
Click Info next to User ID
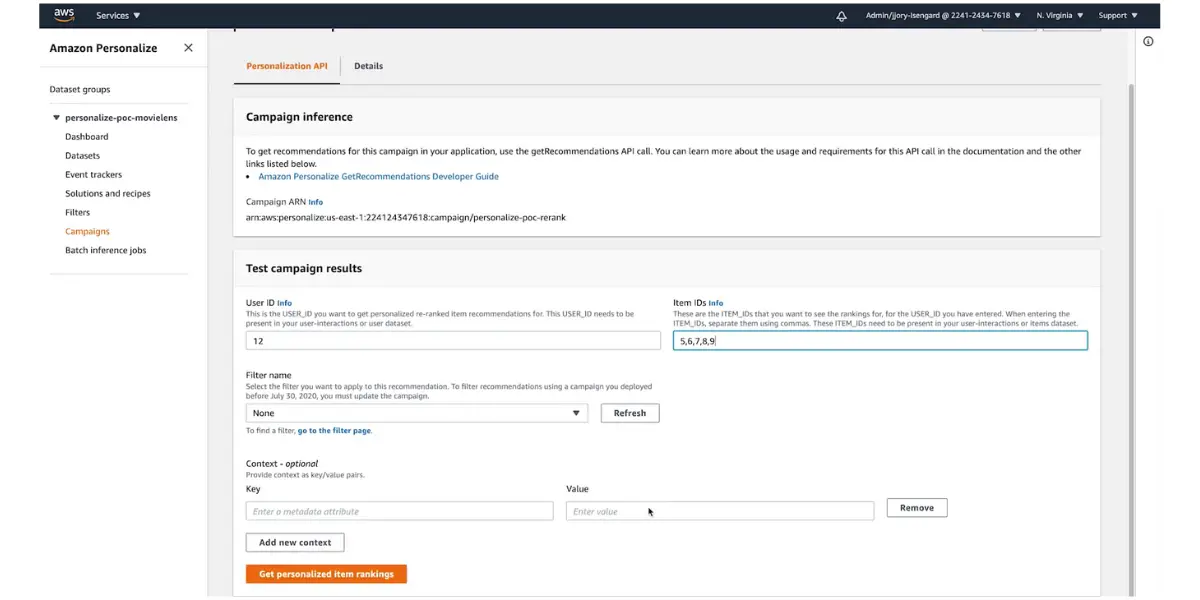[285, 303]
